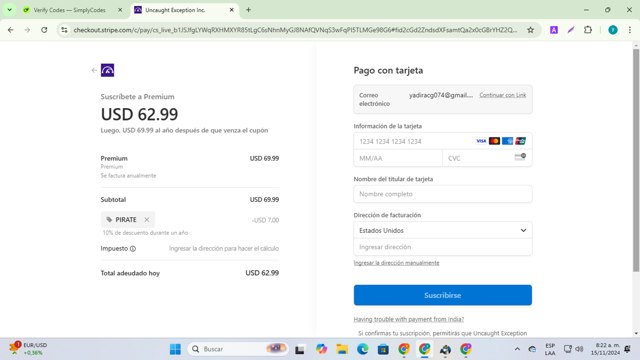
Task: Open the Estados Unidos country dropdown
Action: 443,230
